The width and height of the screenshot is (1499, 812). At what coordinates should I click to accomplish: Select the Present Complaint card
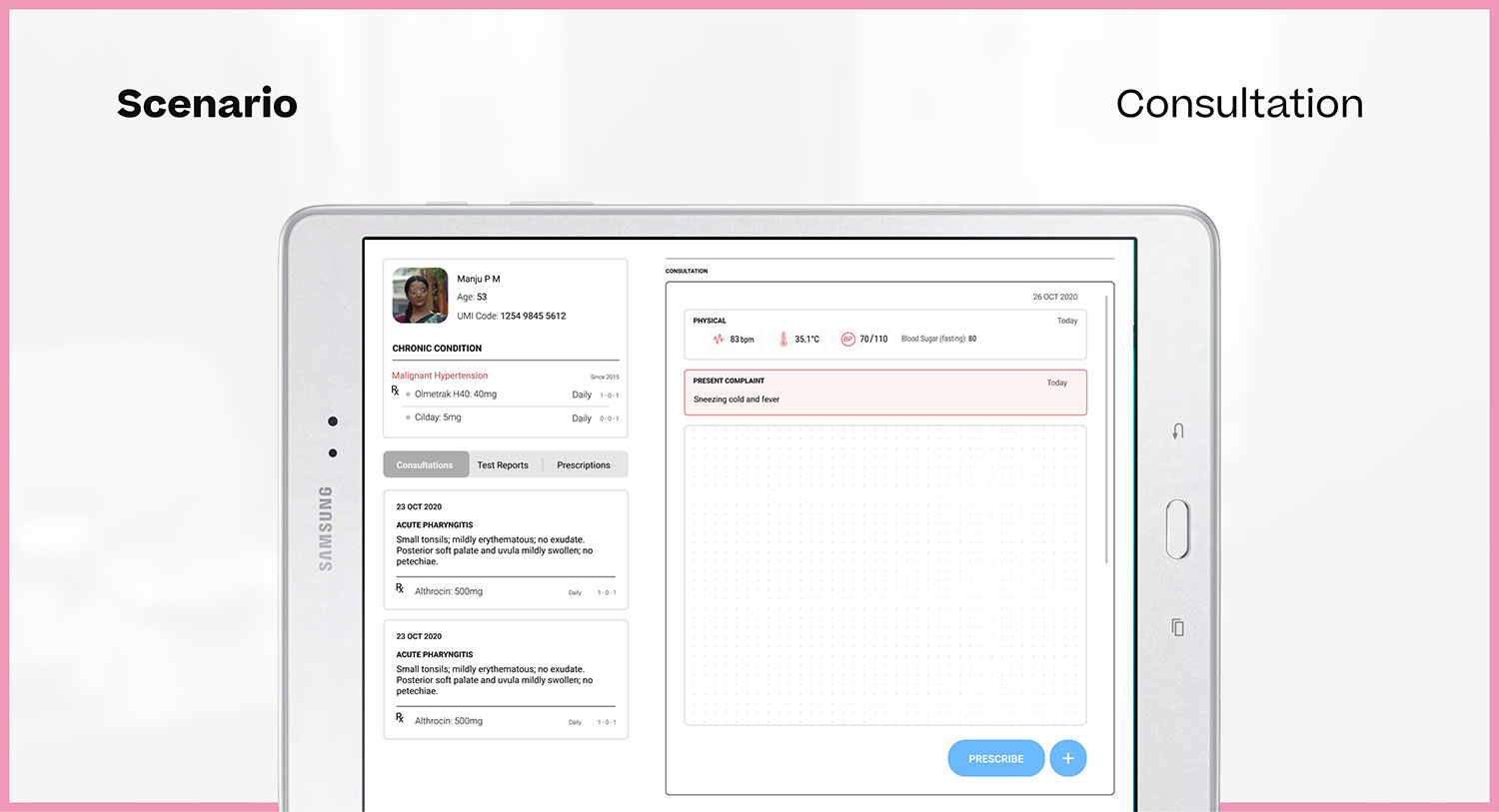click(884, 392)
